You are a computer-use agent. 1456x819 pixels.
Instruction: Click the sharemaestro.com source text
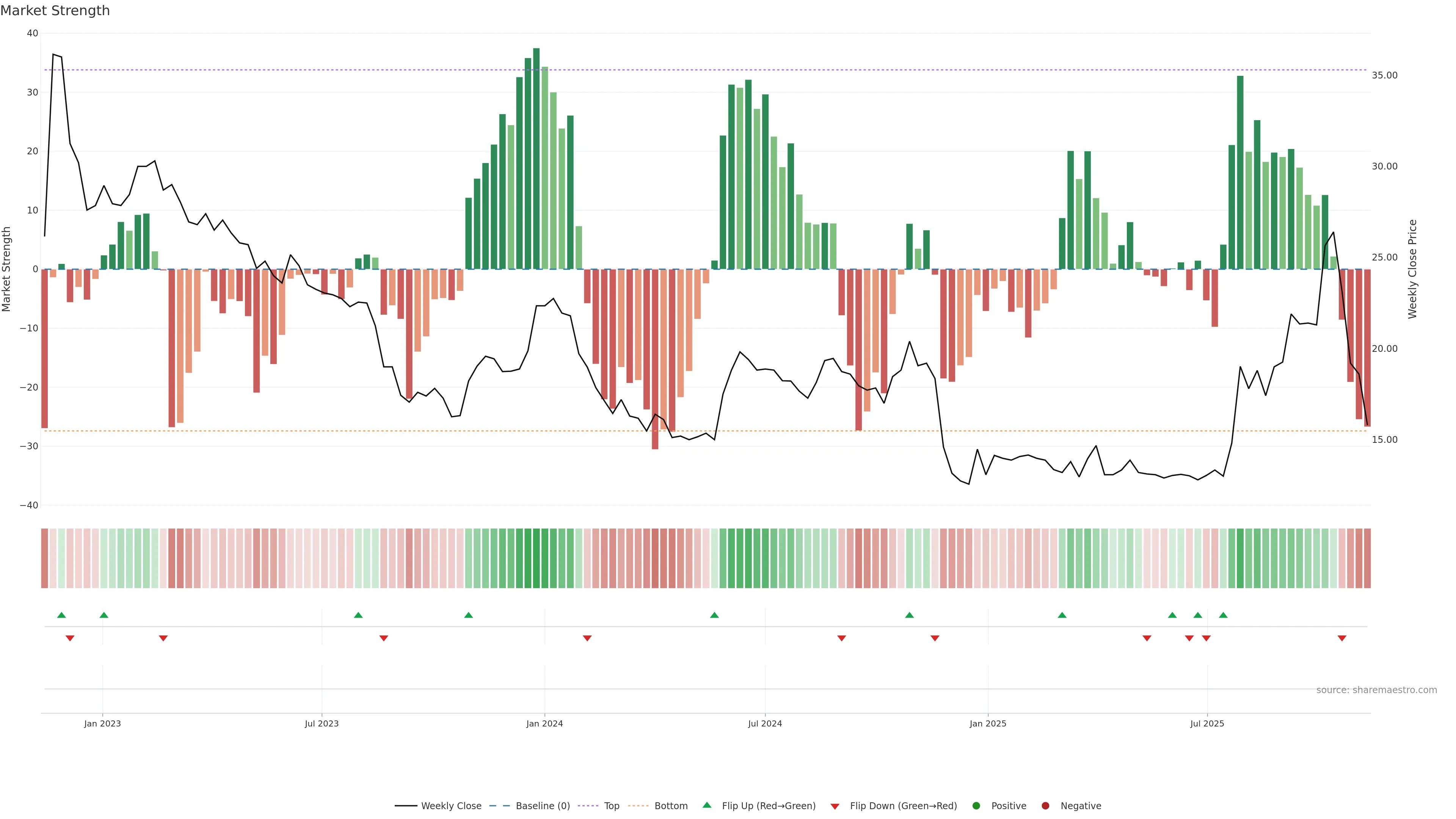[x=1376, y=690]
